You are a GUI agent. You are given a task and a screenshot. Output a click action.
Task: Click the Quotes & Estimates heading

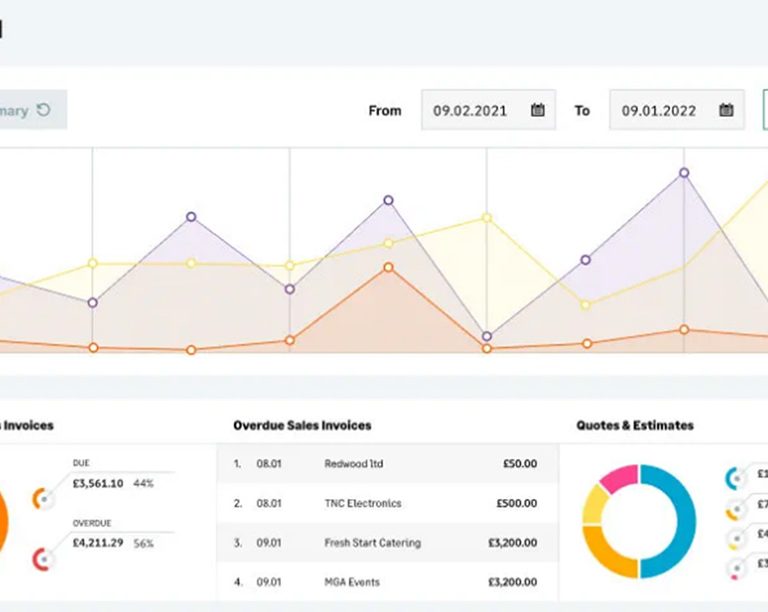(x=635, y=425)
